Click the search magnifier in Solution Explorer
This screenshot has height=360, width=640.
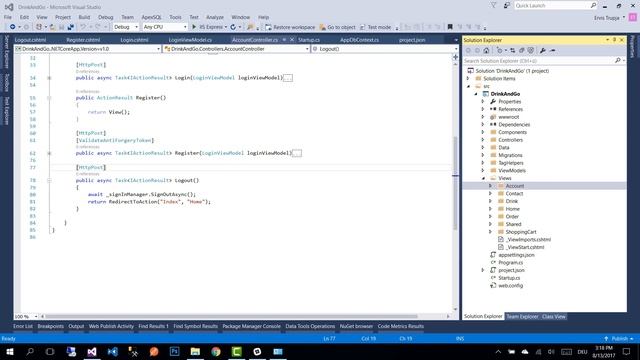pos(618,60)
